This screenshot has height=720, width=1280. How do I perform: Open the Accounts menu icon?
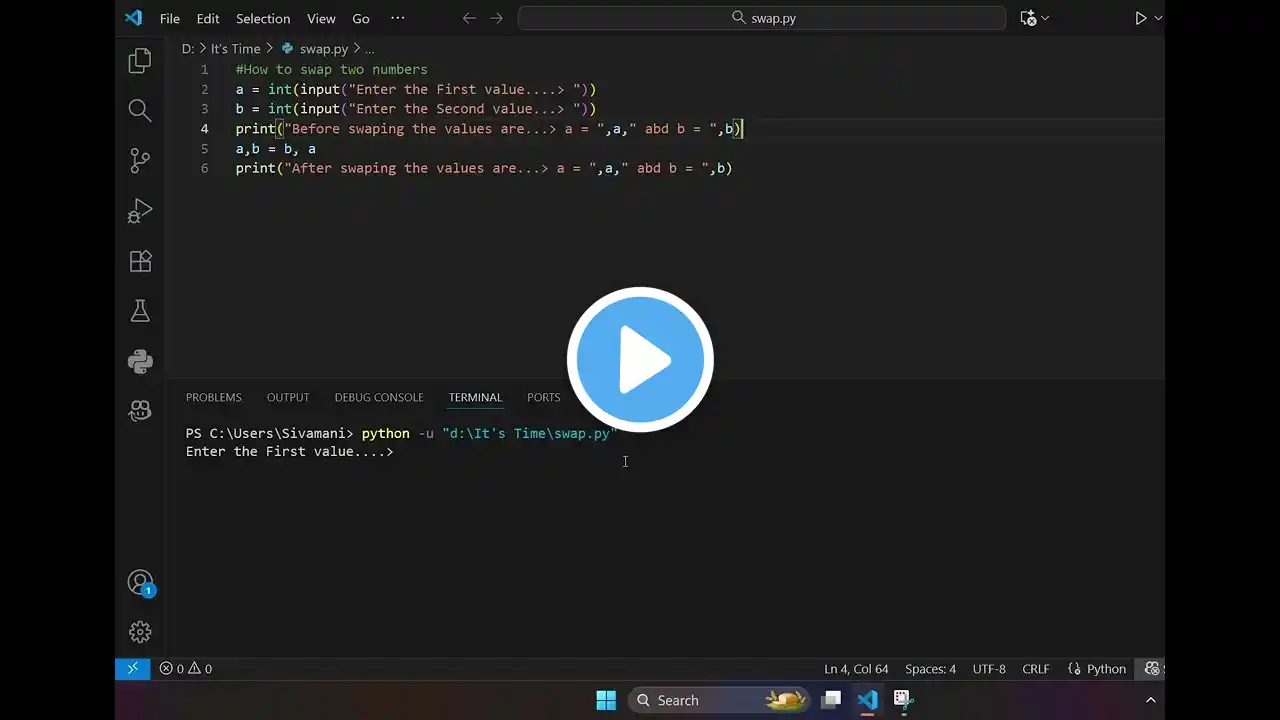coord(140,583)
